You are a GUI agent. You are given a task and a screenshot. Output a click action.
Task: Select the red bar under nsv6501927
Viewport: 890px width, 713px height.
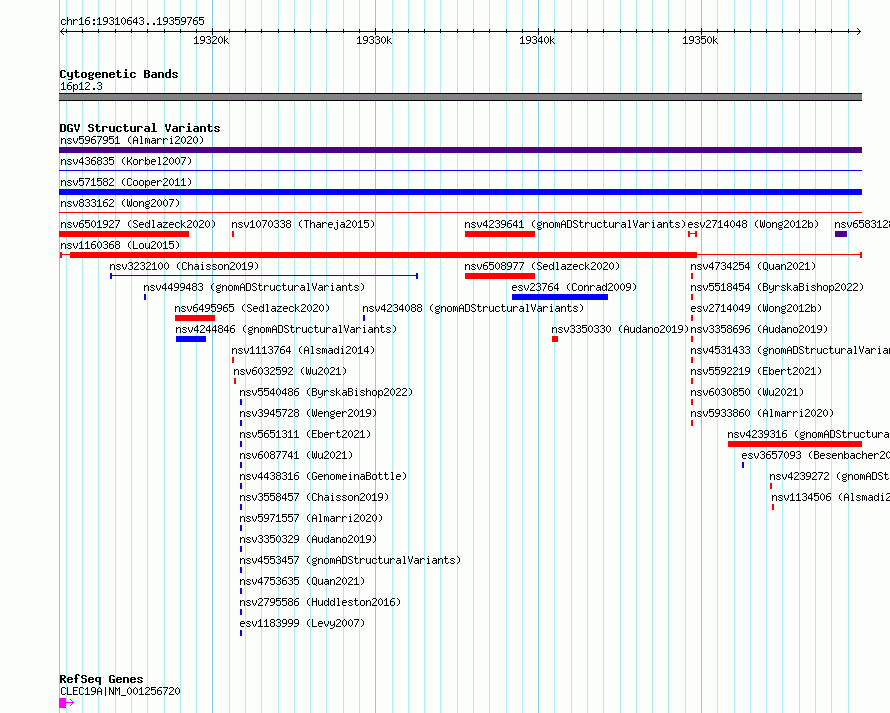tap(124, 234)
